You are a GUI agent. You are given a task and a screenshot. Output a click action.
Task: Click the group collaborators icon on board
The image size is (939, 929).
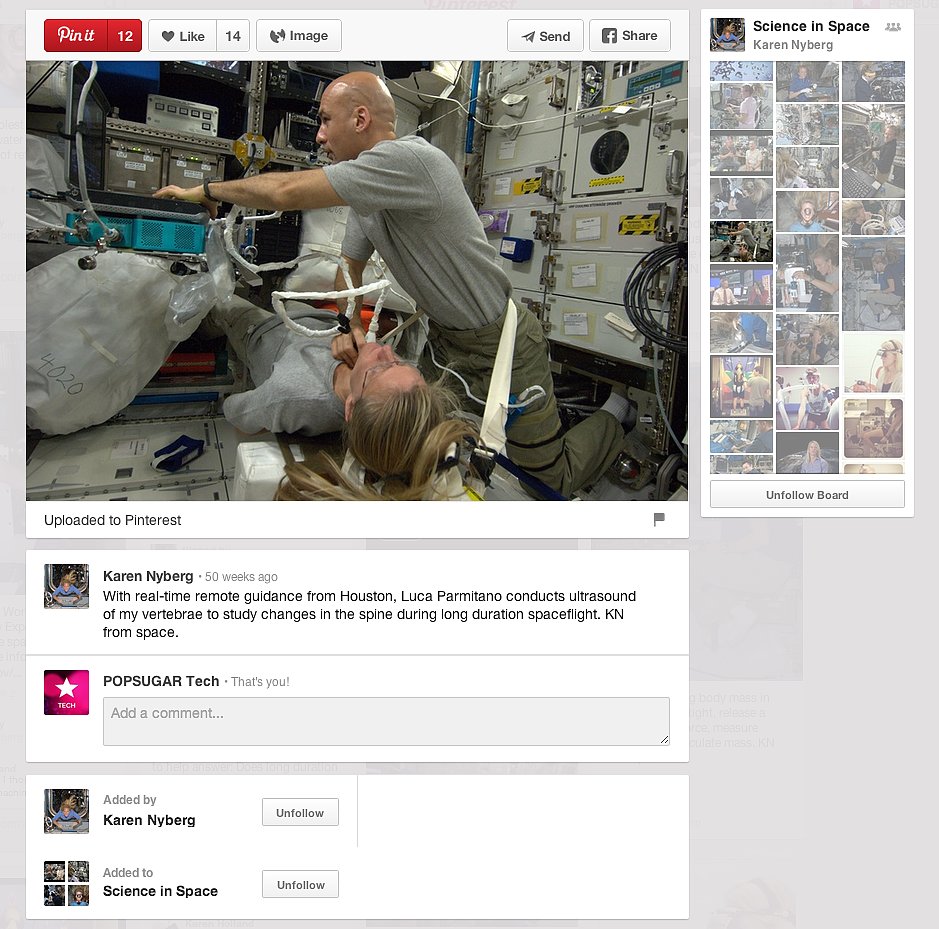pos(892,27)
